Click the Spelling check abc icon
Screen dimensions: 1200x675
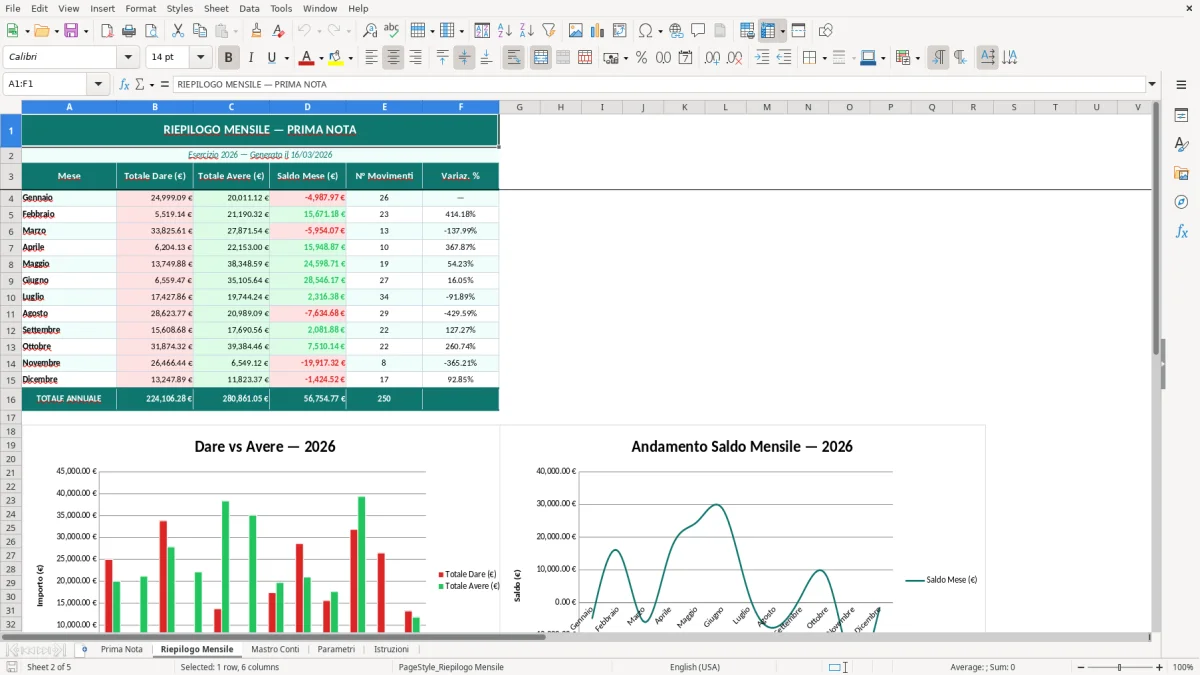[391, 31]
